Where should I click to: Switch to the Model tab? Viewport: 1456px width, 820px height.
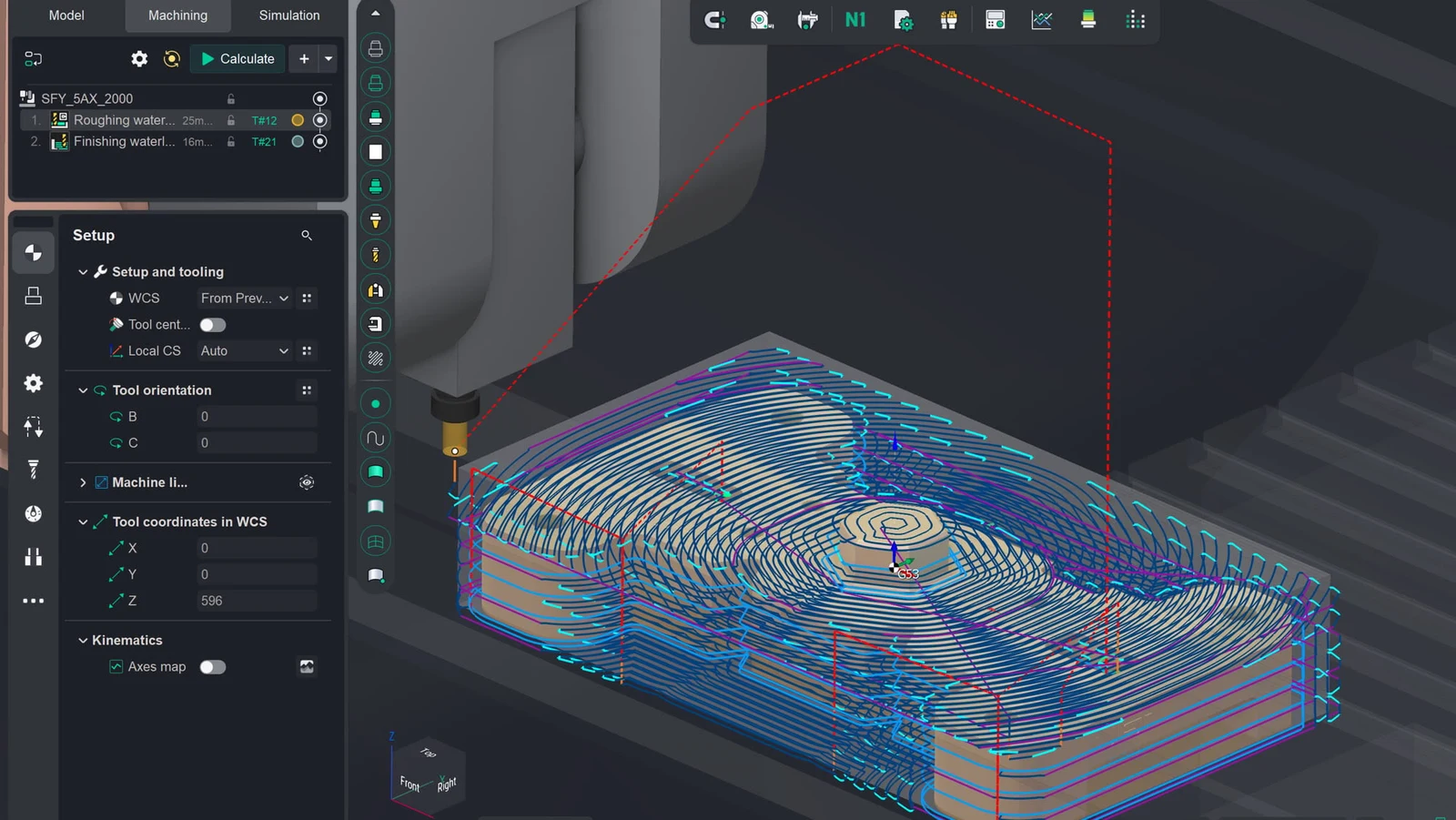click(x=66, y=15)
